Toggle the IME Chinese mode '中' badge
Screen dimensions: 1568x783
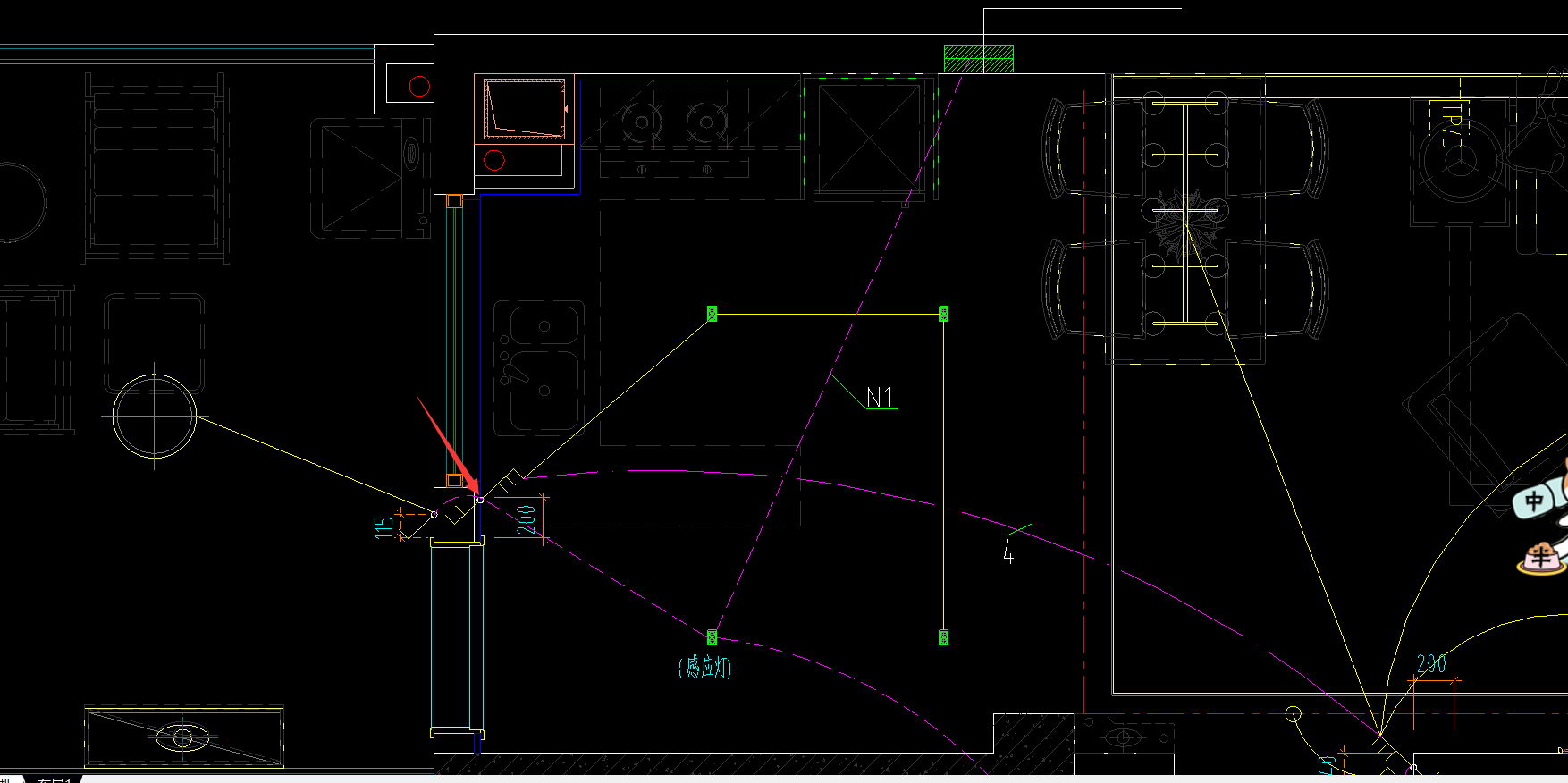coord(1534,501)
